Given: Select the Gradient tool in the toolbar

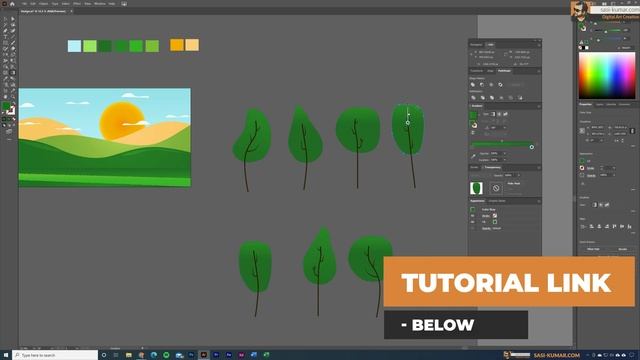Looking at the screenshot, I should 13,73.
